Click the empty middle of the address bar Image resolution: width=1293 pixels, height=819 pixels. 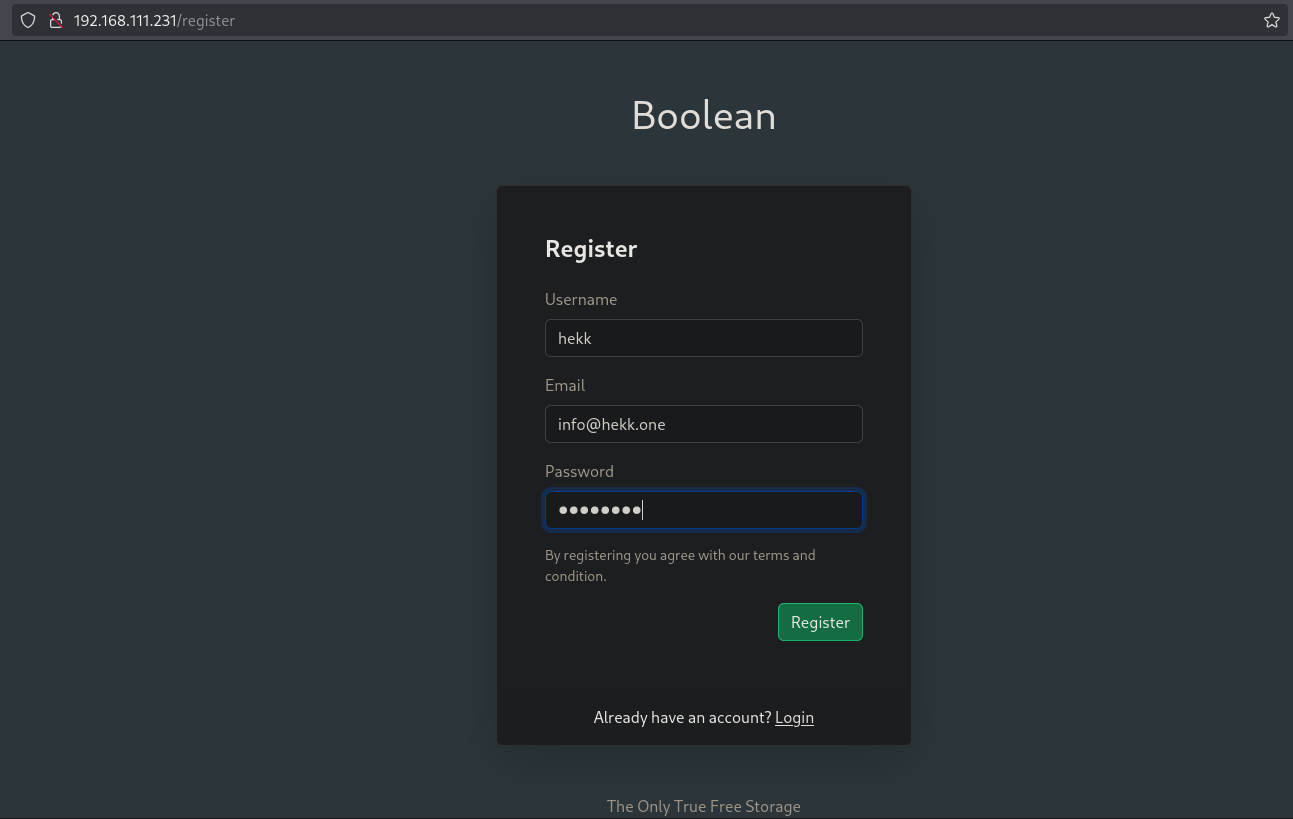point(700,20)
